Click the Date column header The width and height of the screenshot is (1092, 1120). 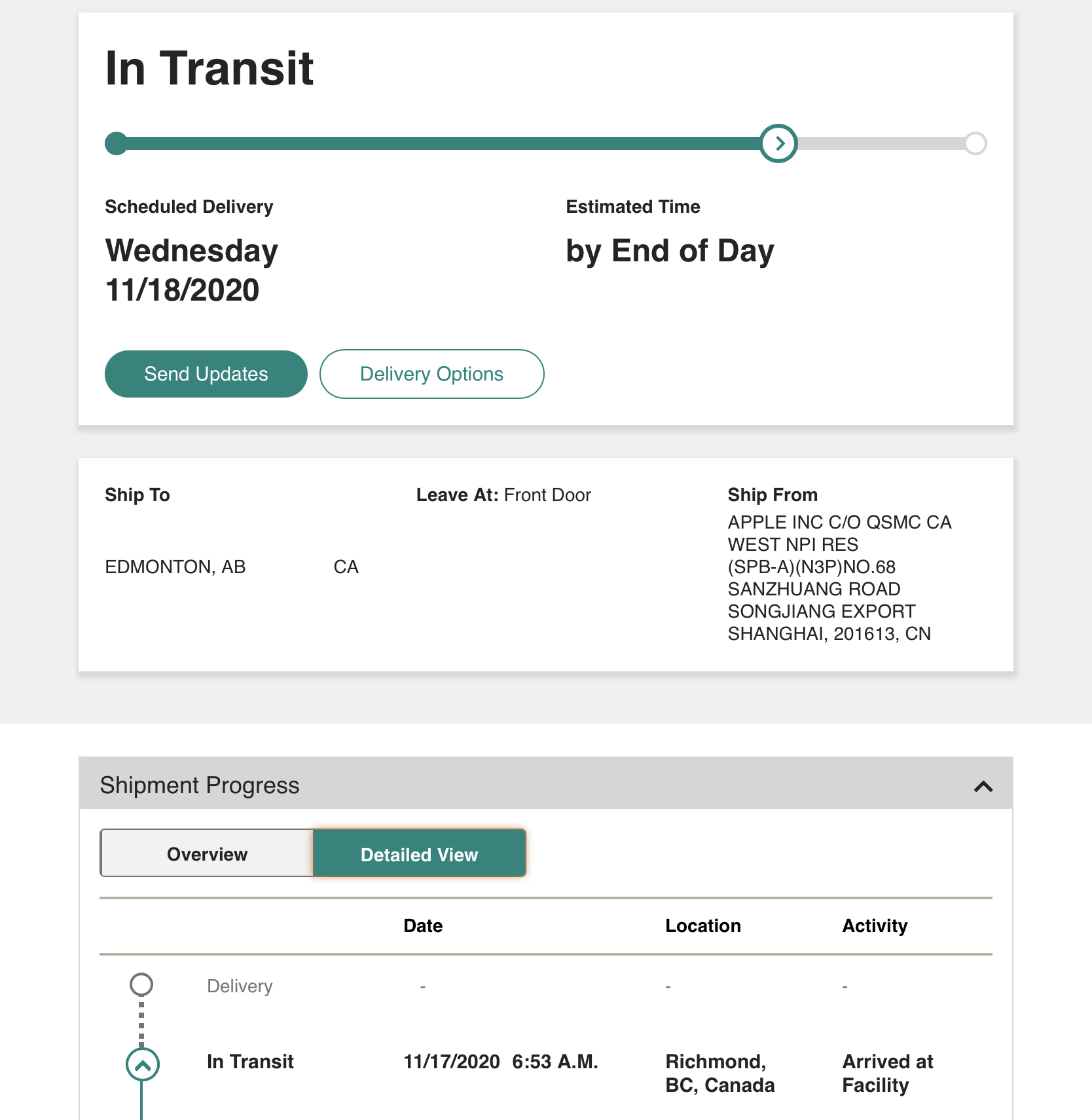[423, 925]
